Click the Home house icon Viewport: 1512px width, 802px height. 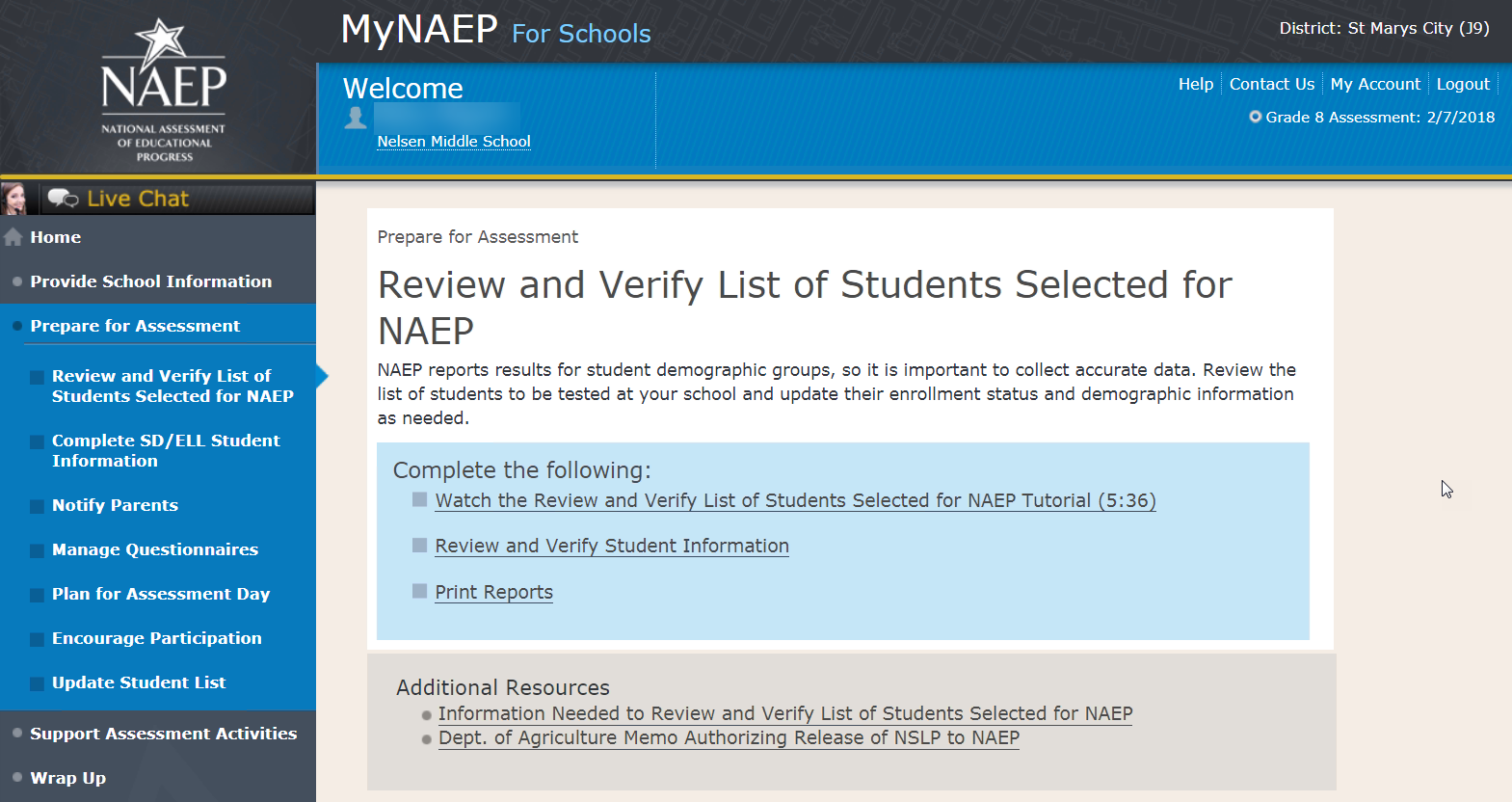pyautogui.click(x=13, y=237)
